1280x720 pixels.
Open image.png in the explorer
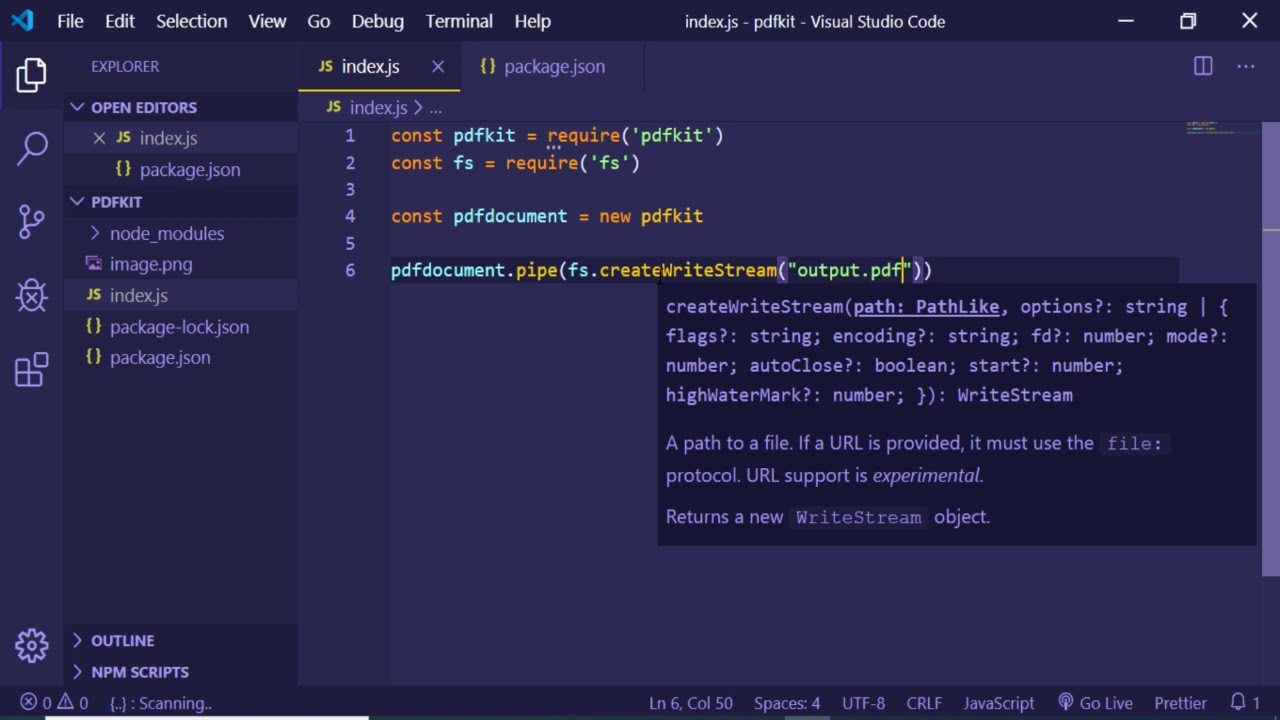click(150, 264)
